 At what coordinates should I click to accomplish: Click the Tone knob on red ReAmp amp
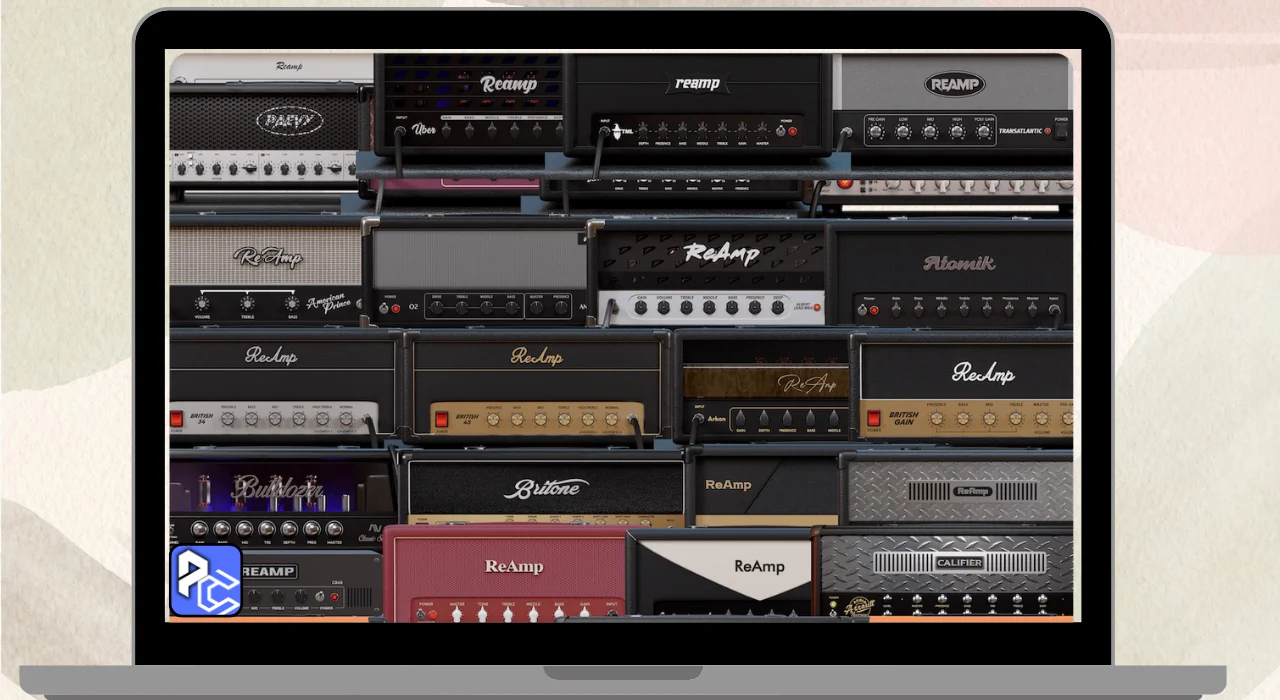(482, 613)
